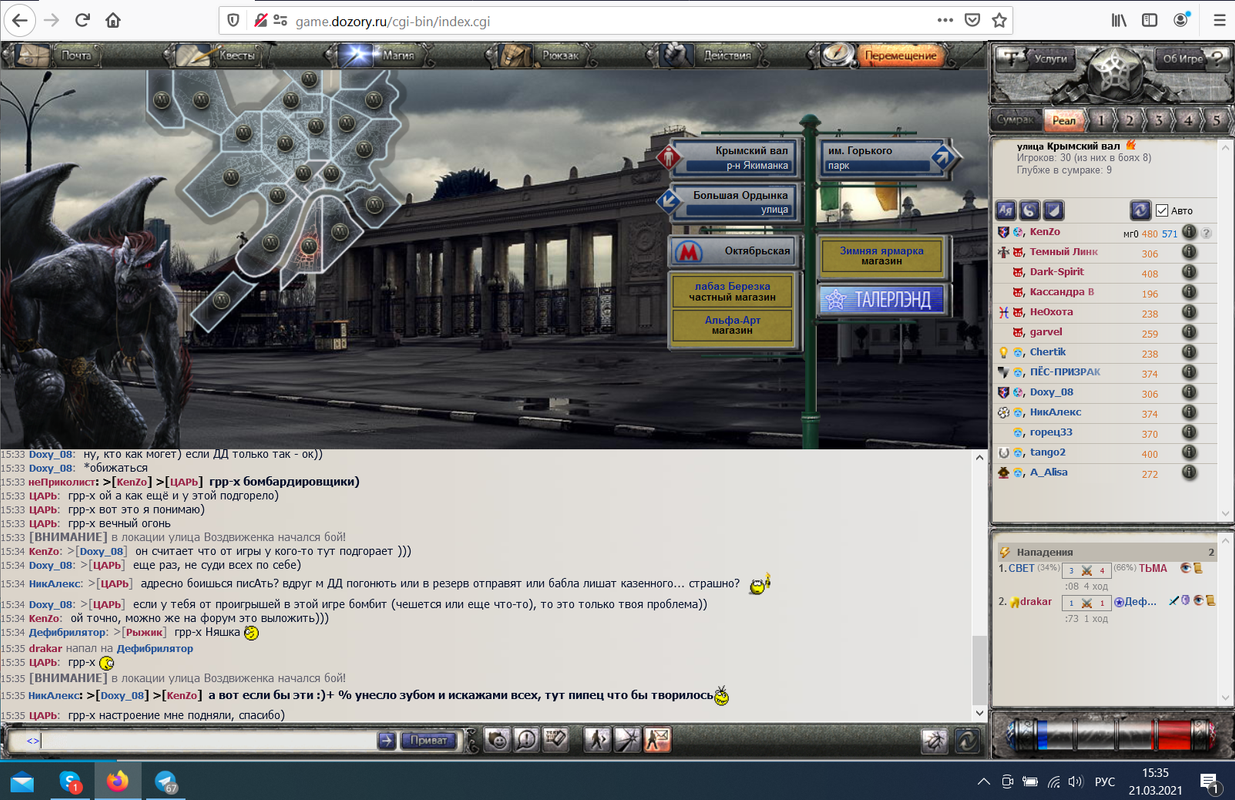Enter the Альфа-Арт shop
Screen dimensions: 1235x800
click(733, 324)
